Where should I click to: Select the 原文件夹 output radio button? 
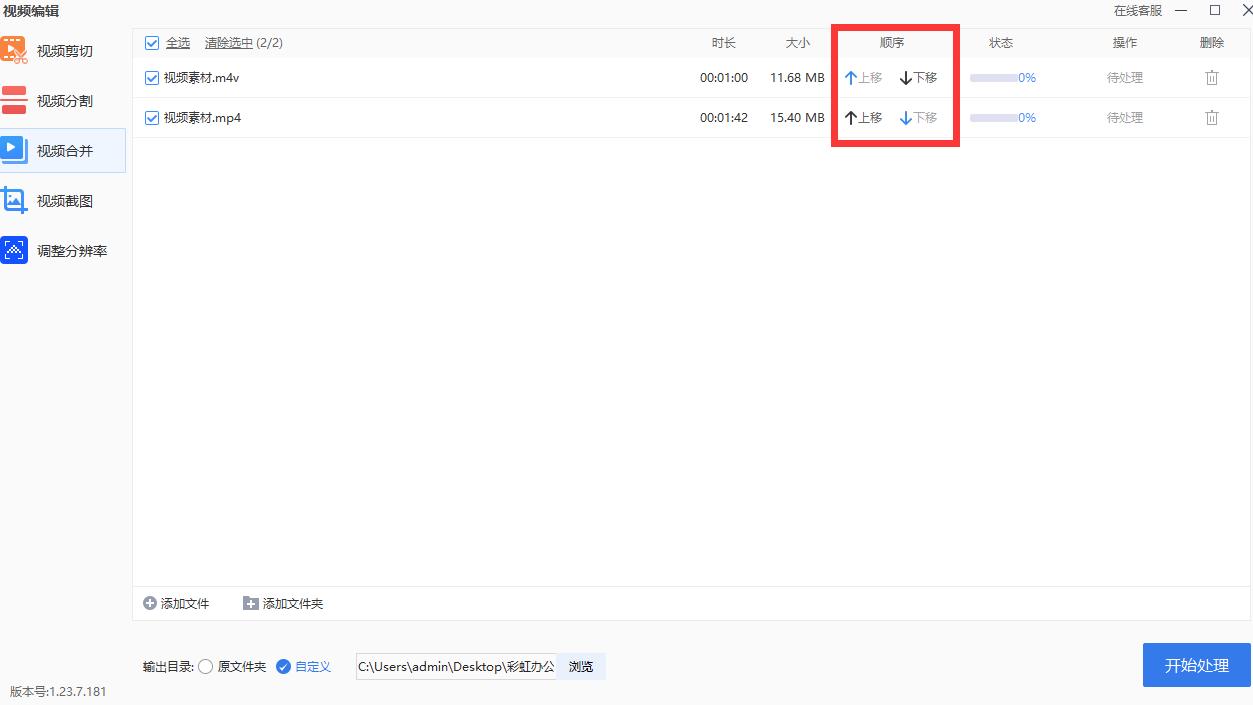(x=206, y=666)
